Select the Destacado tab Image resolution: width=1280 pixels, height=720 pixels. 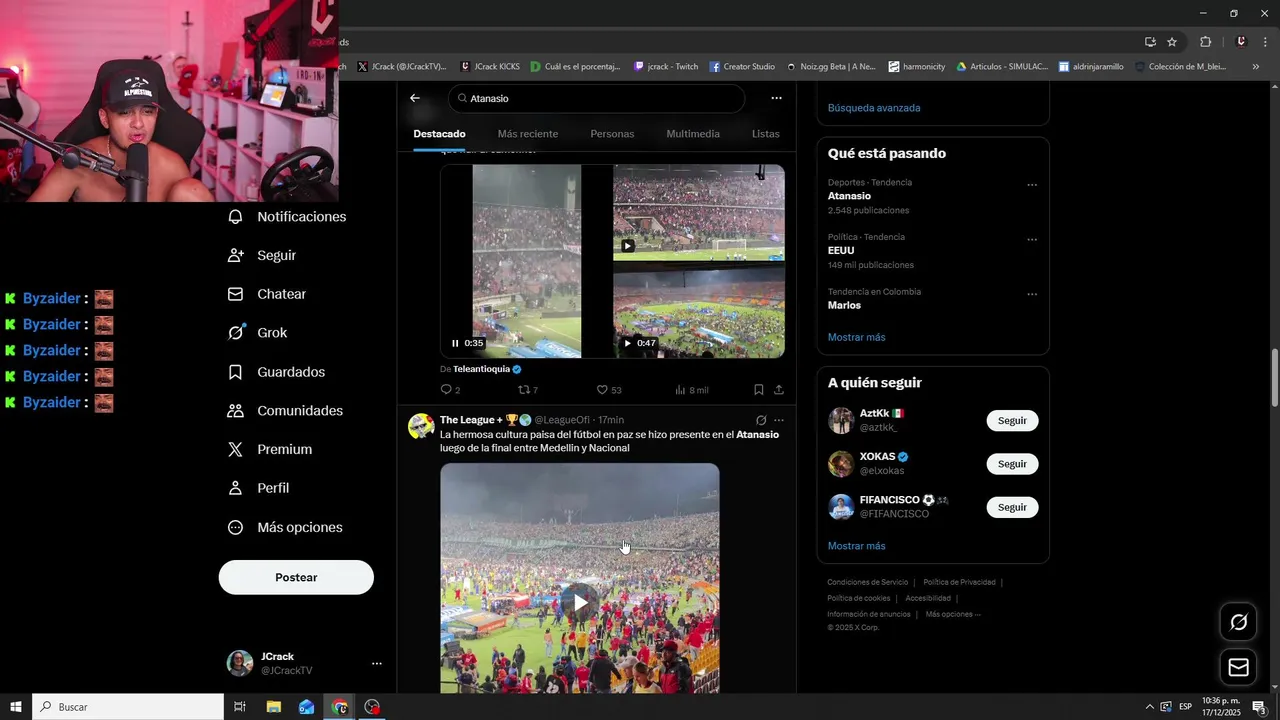(x=439, y=134)
